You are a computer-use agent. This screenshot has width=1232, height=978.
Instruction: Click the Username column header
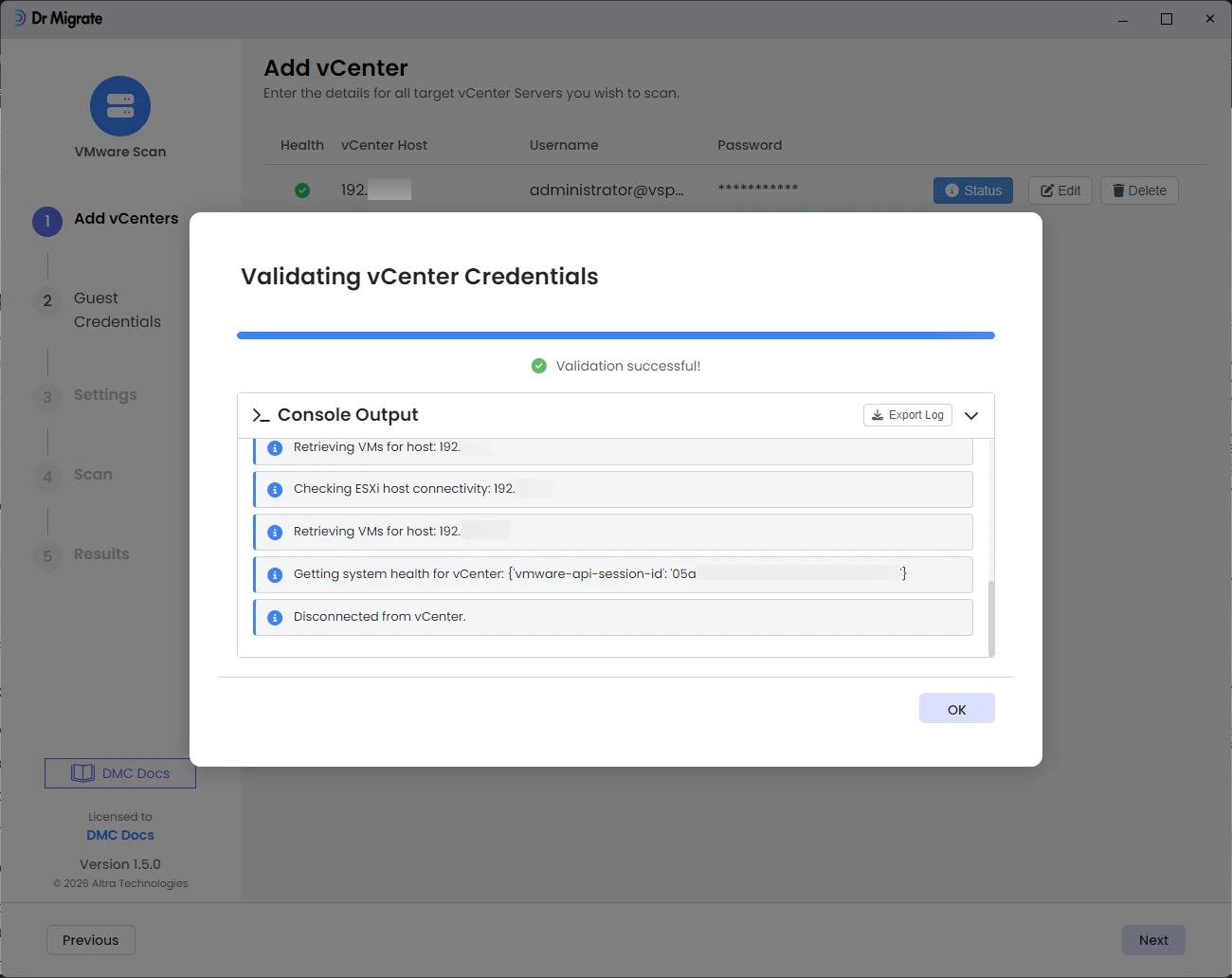pos(564,145)
